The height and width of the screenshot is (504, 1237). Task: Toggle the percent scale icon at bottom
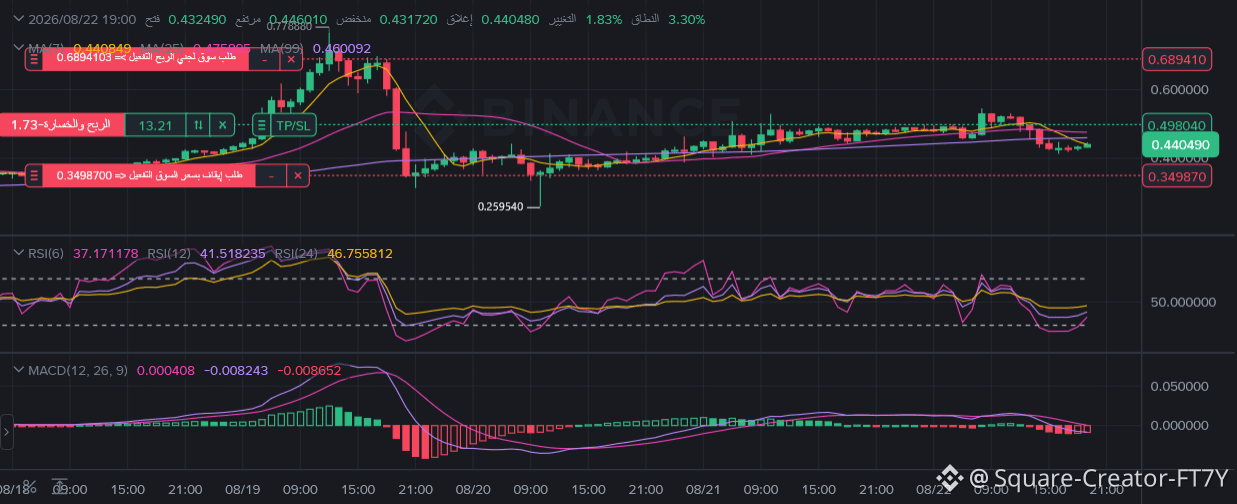29,487
